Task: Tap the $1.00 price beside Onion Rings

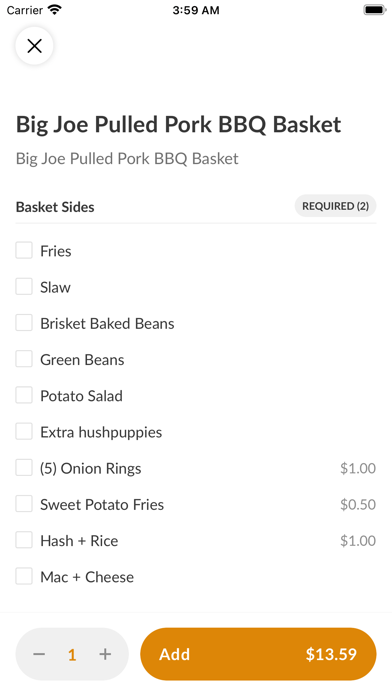Action: [x=358, y=468]
